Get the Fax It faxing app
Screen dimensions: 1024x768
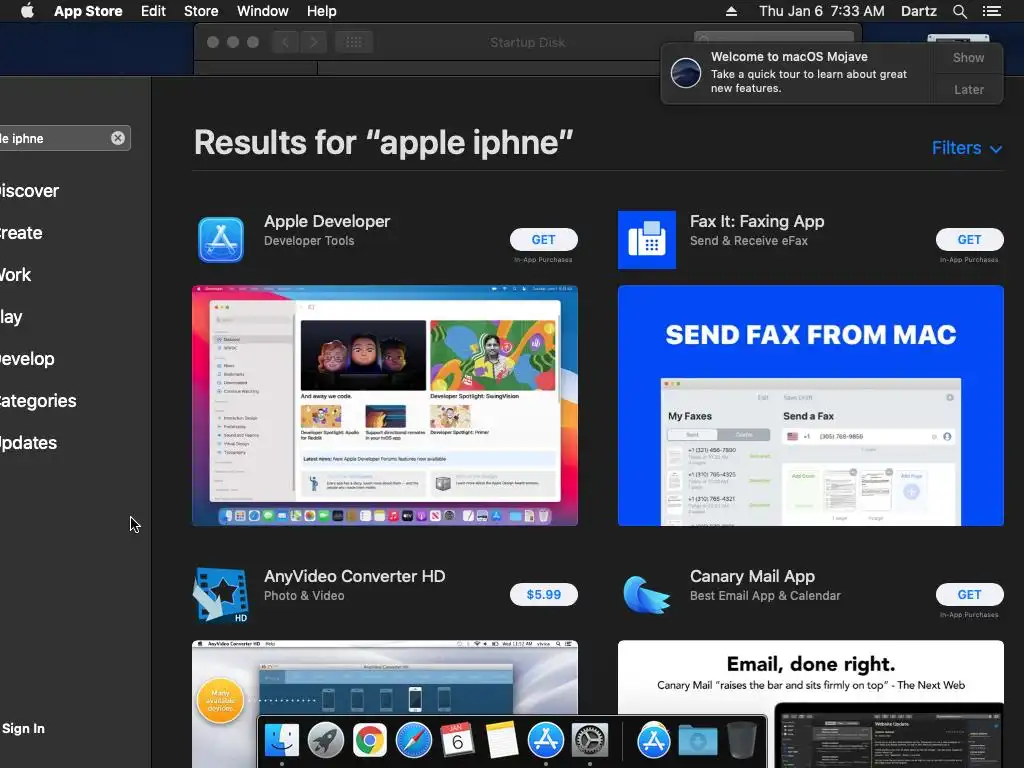(x=969, y=240)
